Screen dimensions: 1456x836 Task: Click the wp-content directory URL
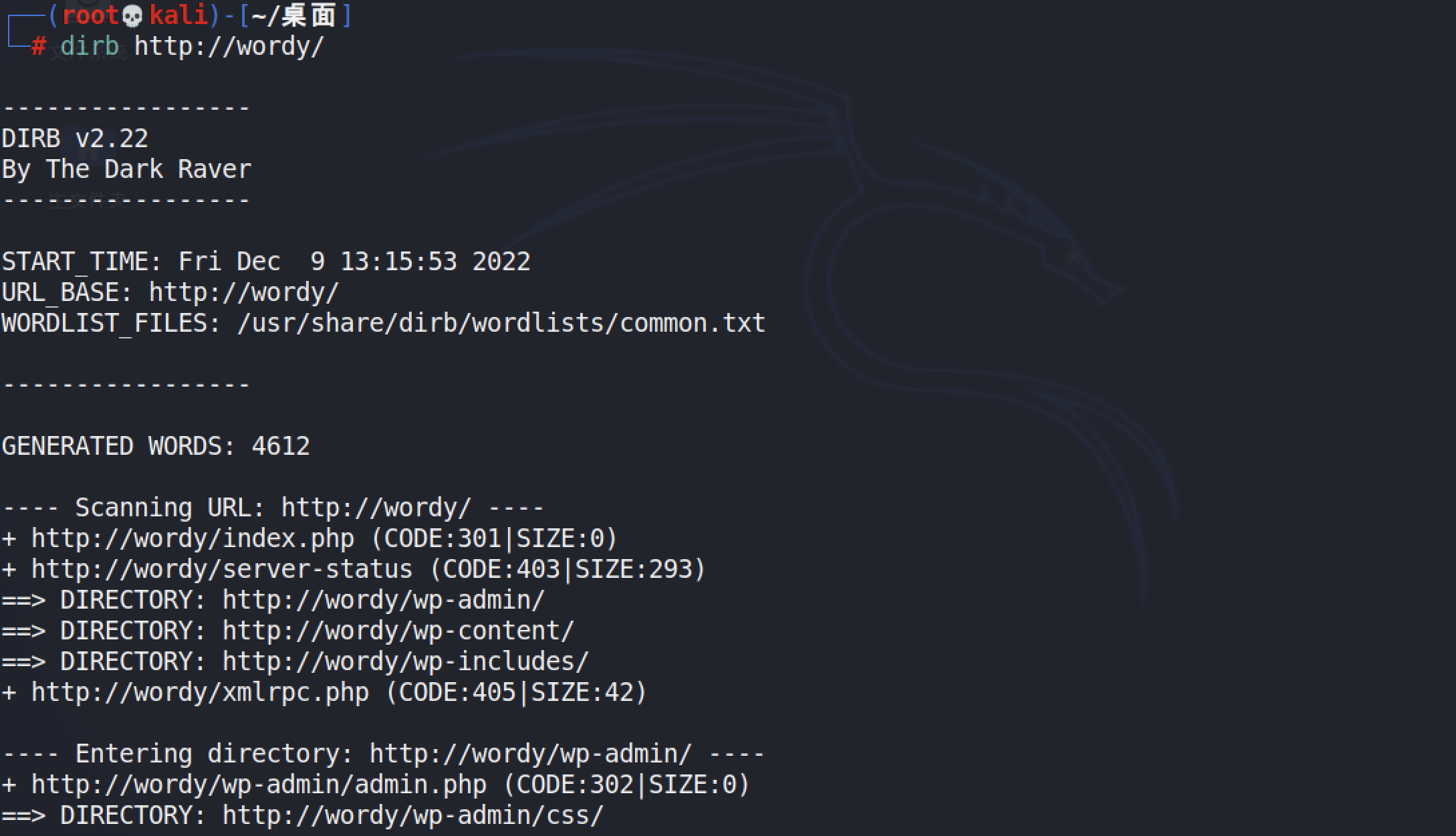point(398,631)
